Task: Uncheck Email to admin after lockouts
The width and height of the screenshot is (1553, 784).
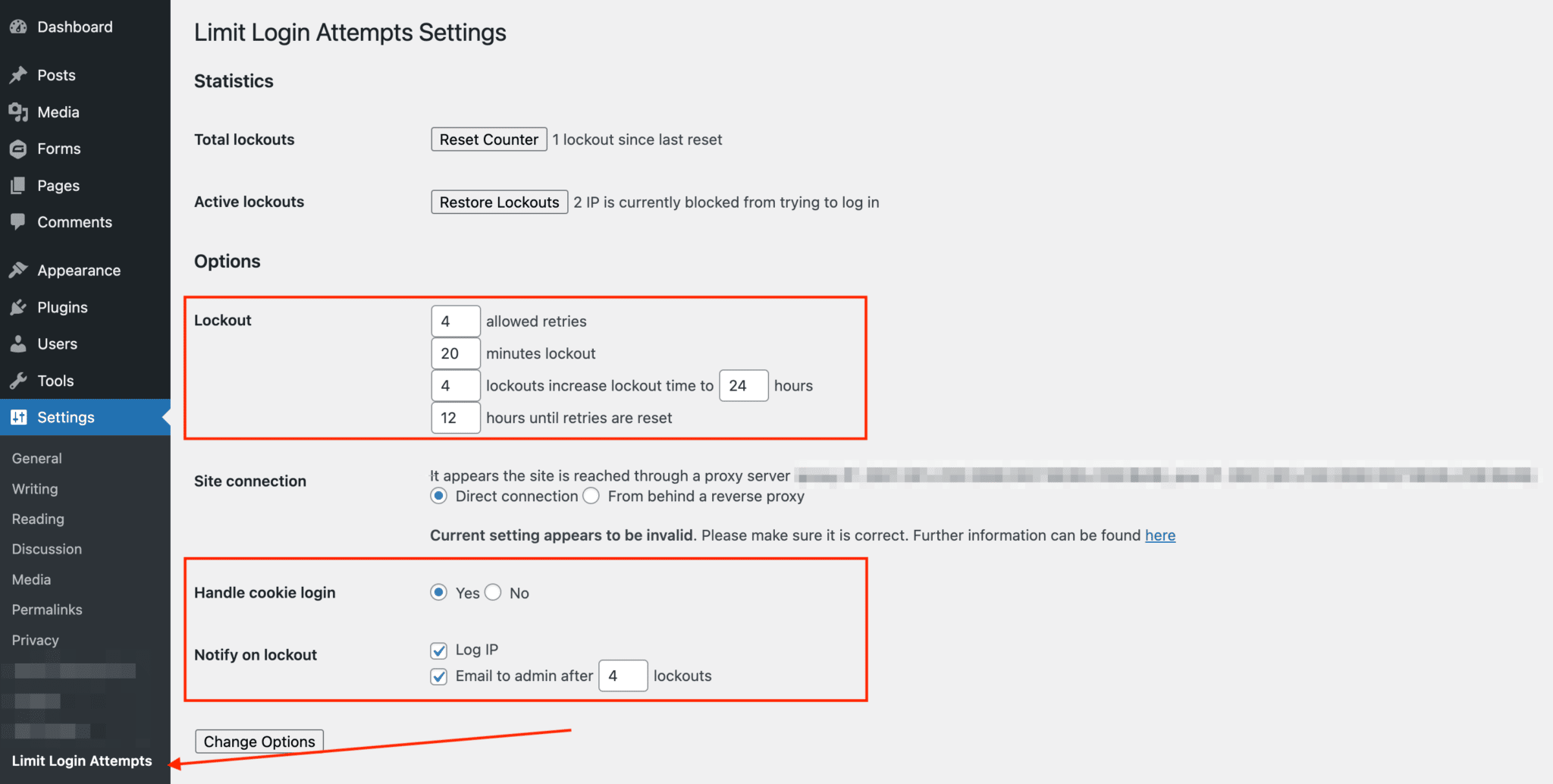Action: click(x=438, y=676)
